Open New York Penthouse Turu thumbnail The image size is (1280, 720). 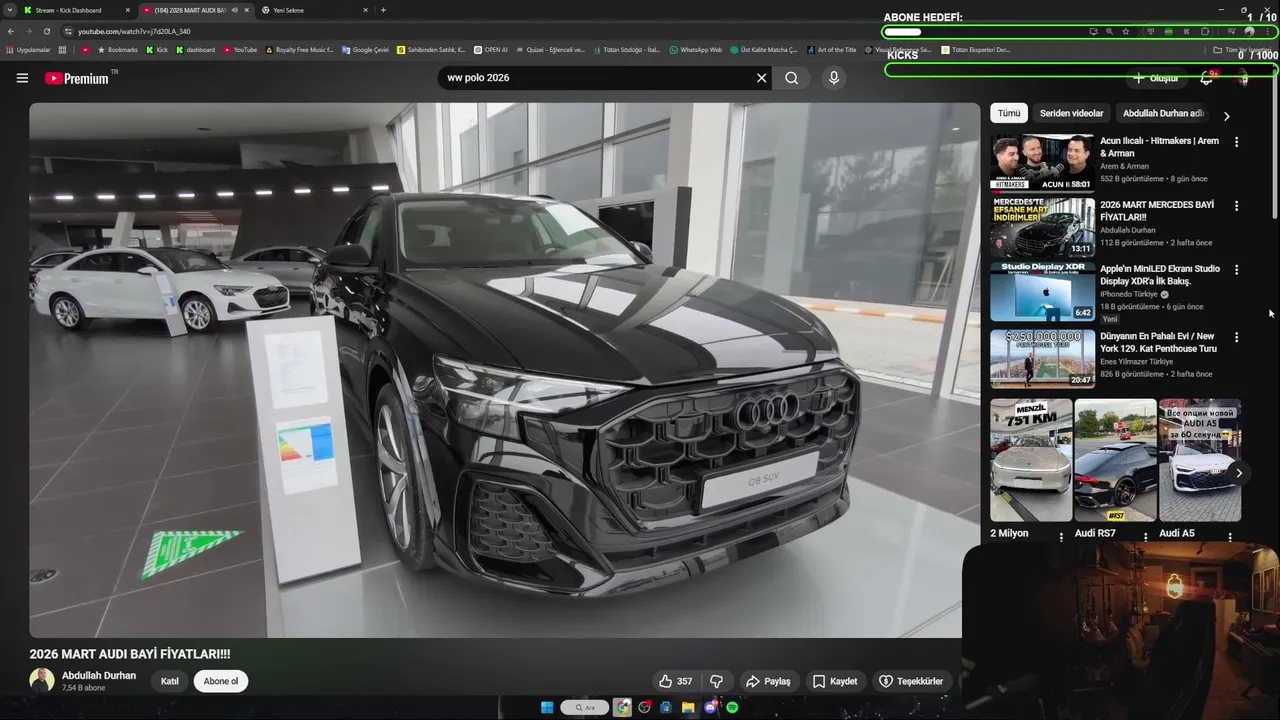tap(1042, 358)
